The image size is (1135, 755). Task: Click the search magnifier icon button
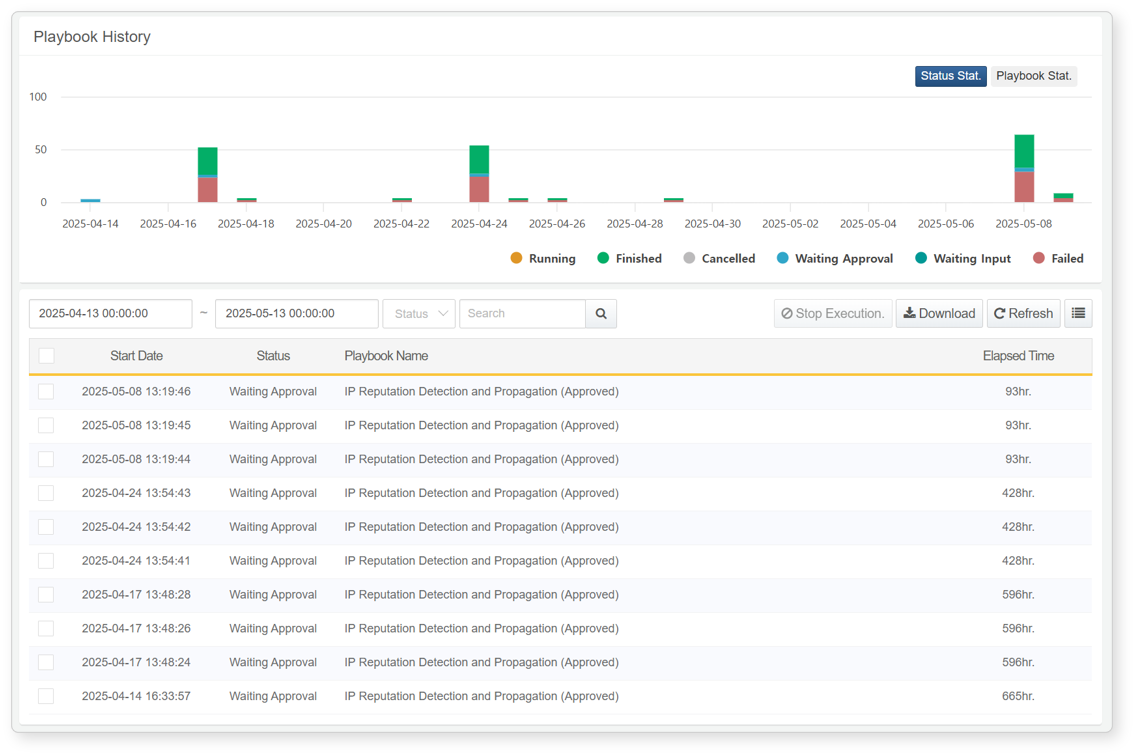coord(601,313)
